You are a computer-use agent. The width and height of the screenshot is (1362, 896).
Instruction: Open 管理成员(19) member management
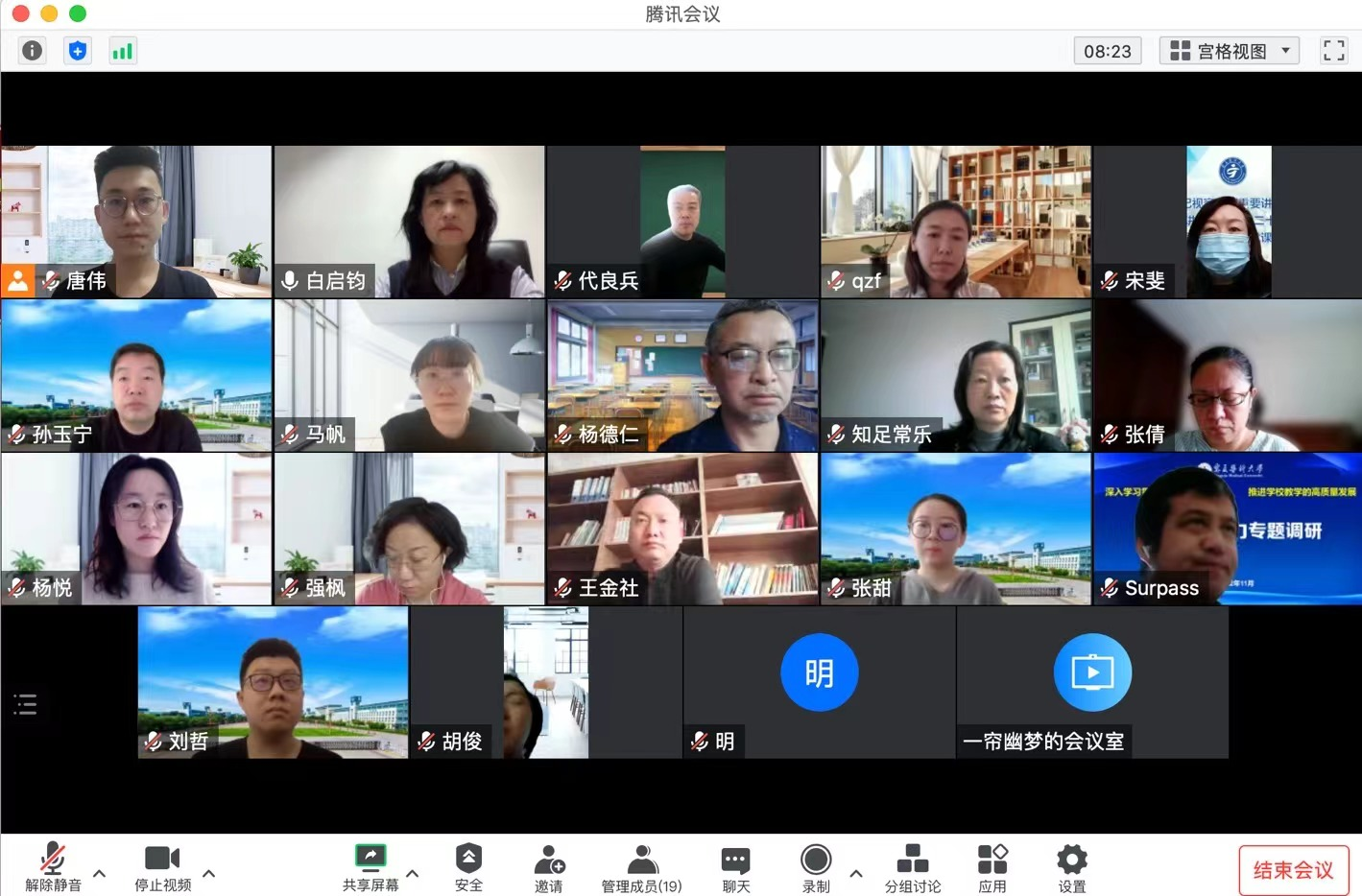point(641,867)
